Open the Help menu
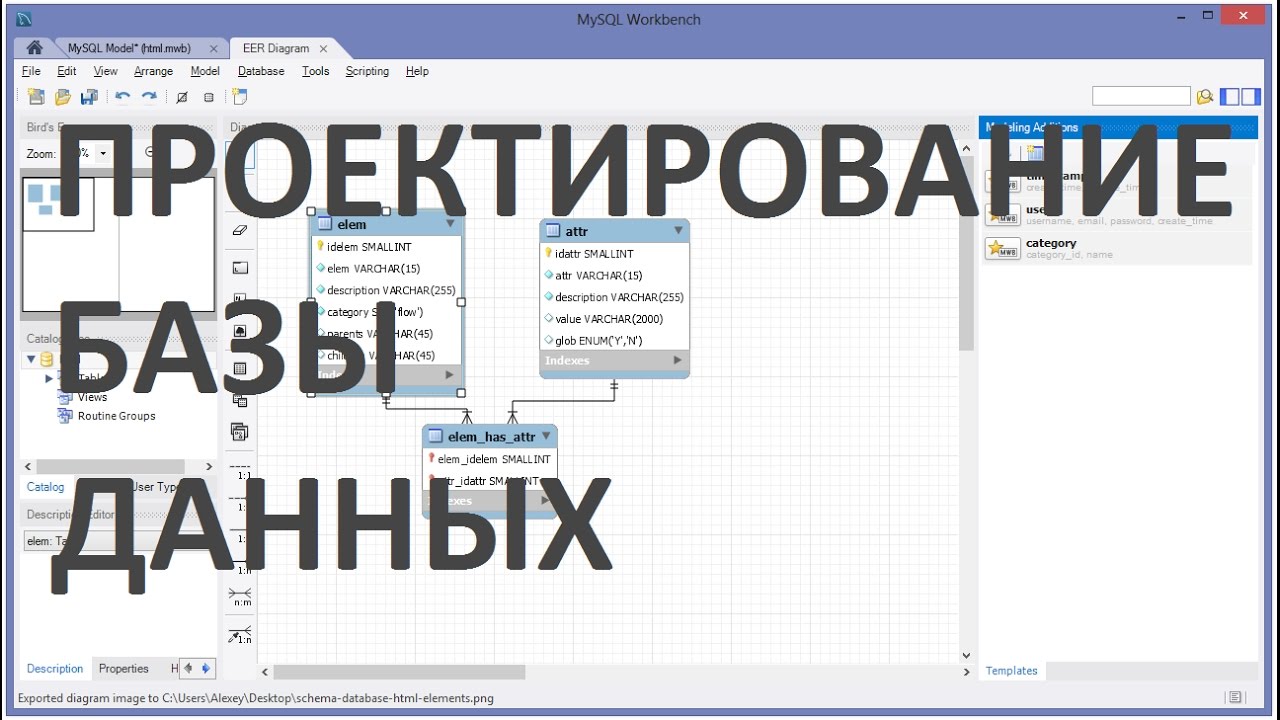 coord(417,71)
